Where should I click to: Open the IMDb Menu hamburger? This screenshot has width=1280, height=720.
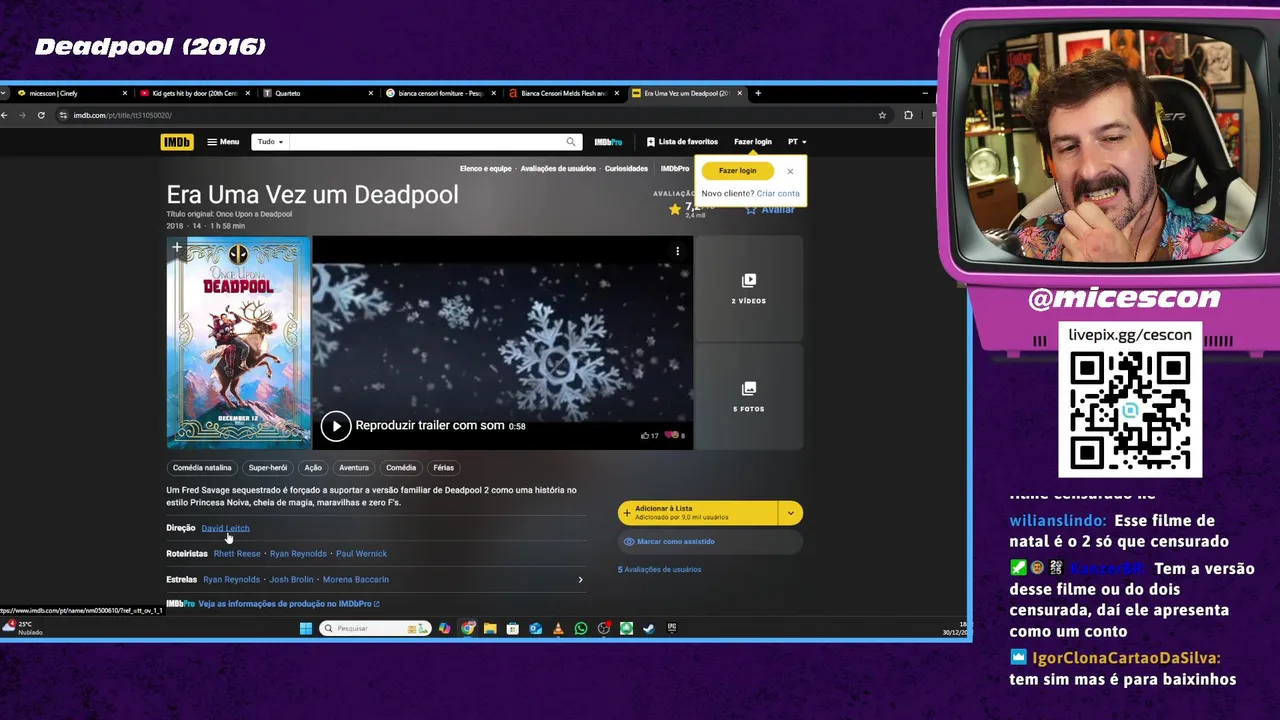pyautogui.click(x=223, y=142)
